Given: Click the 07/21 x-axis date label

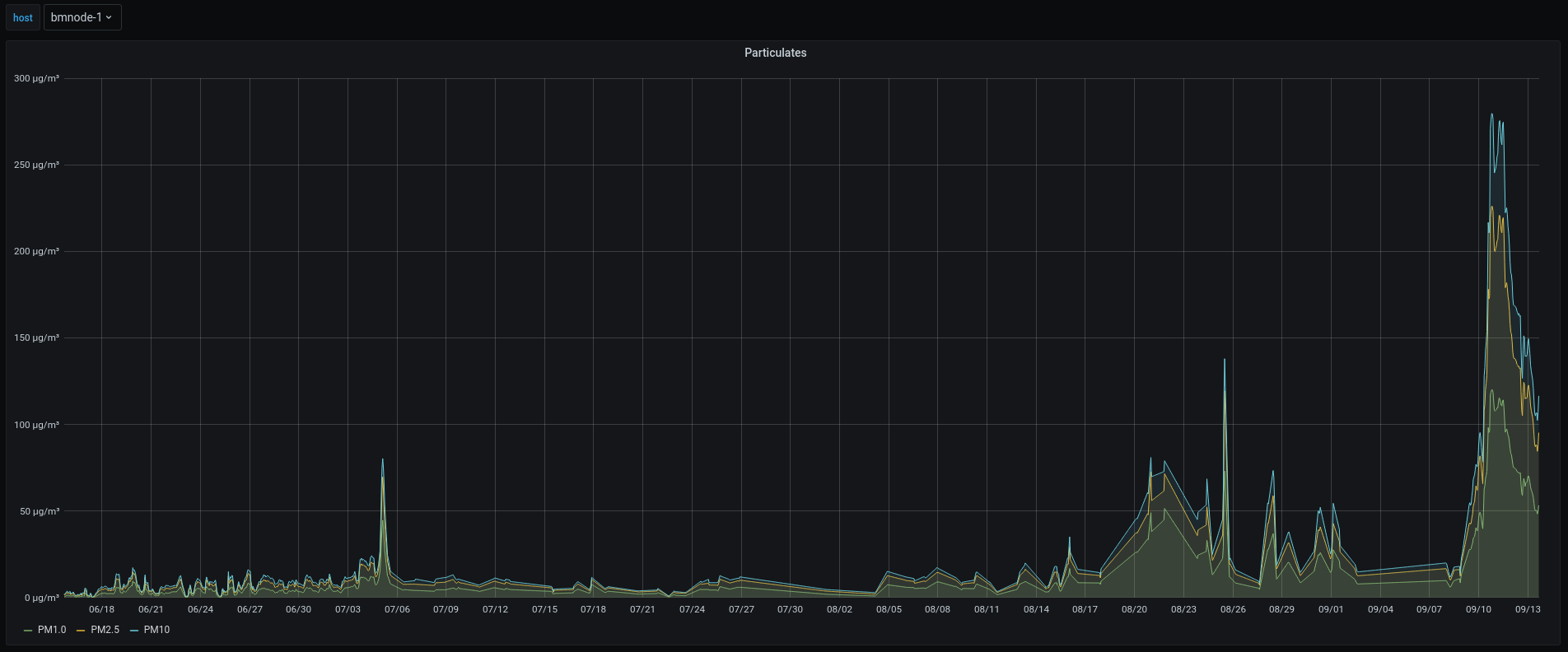Looking at the screenshot, I should click(x=642, y=609).
